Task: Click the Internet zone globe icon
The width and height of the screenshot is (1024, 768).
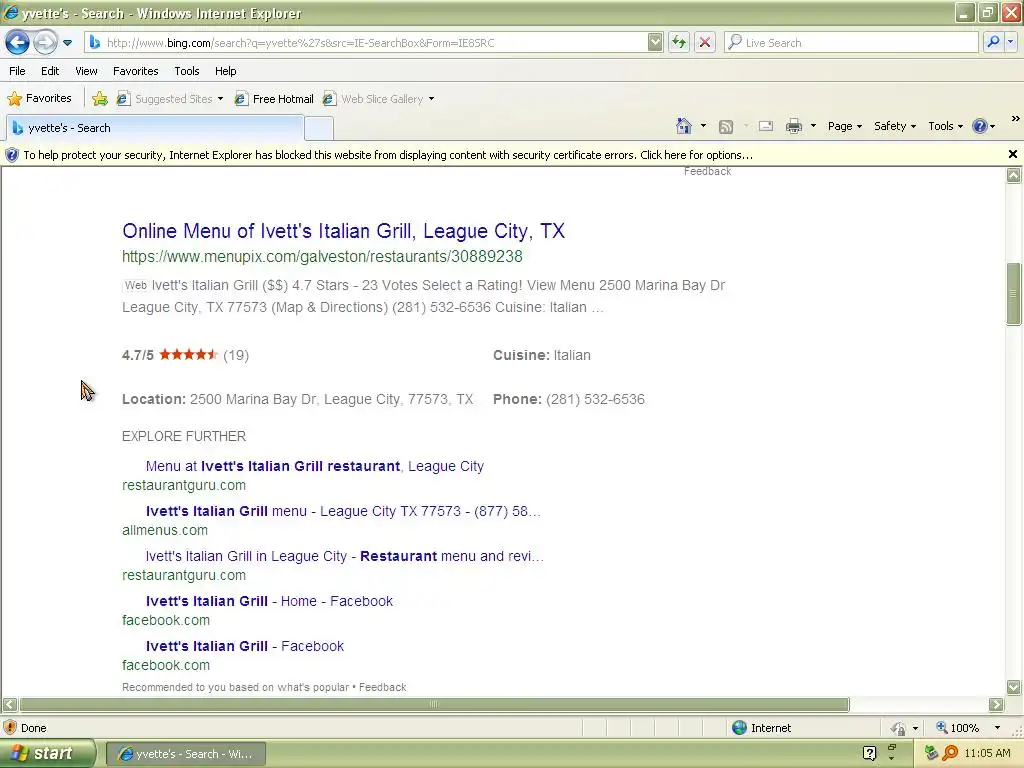Action: (739, 728)
